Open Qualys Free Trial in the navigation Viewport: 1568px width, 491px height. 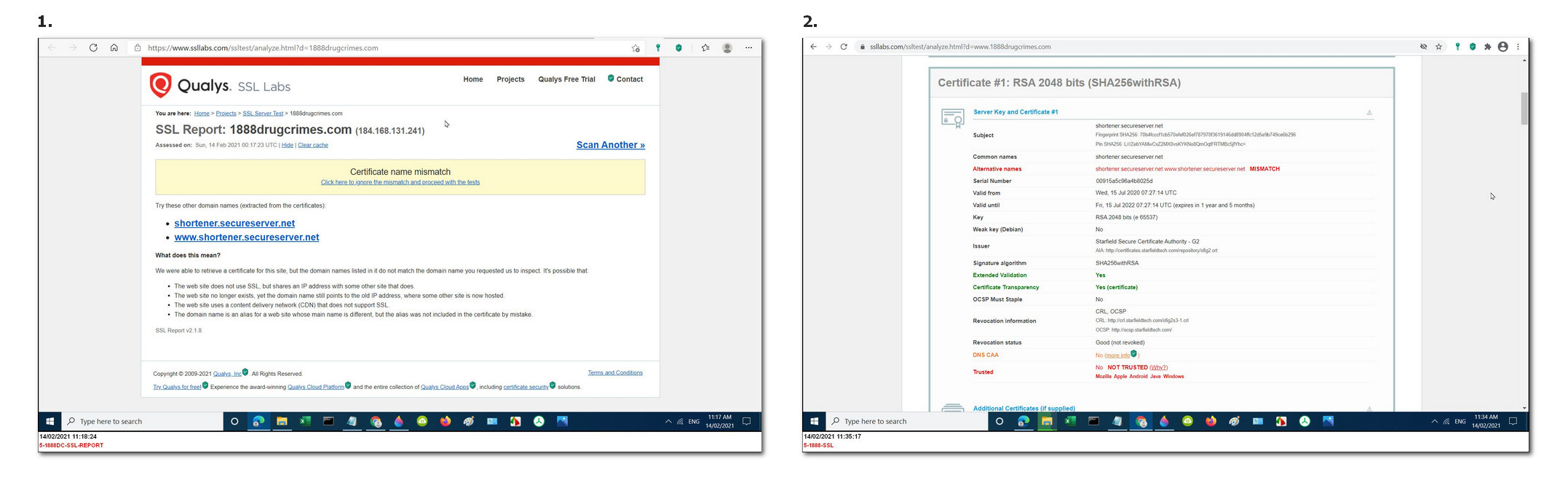[x=566, y=79]
